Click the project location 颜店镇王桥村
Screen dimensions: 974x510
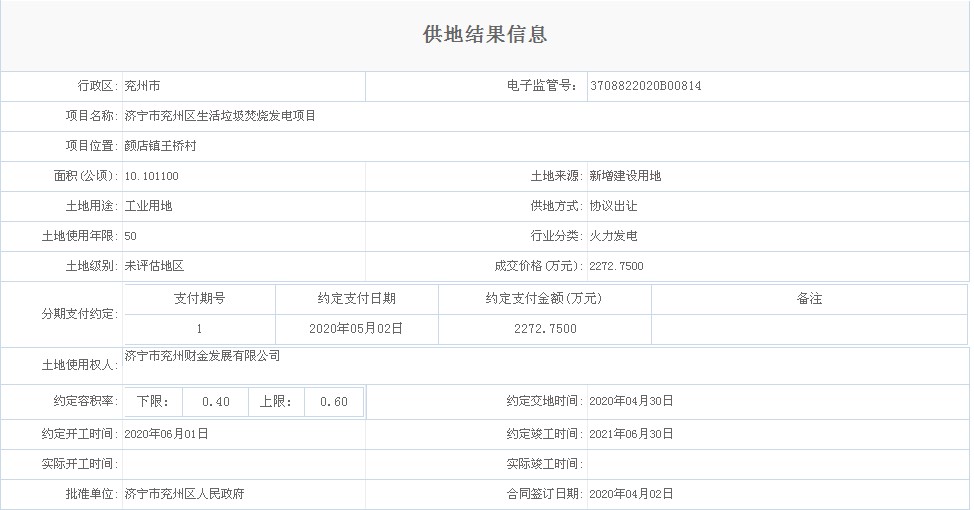pos(160,146)
